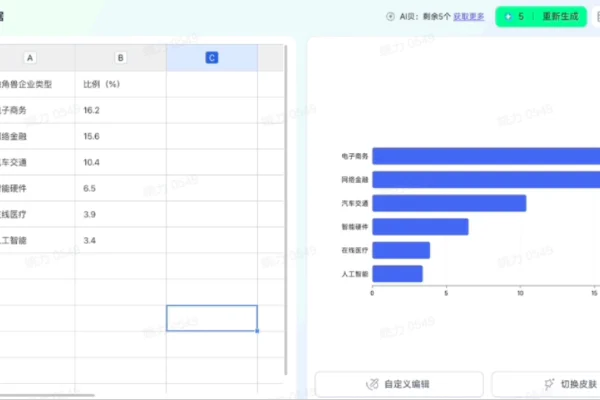
Task: Click the 企业类型 header cell in column A
Action: (38, 84)
